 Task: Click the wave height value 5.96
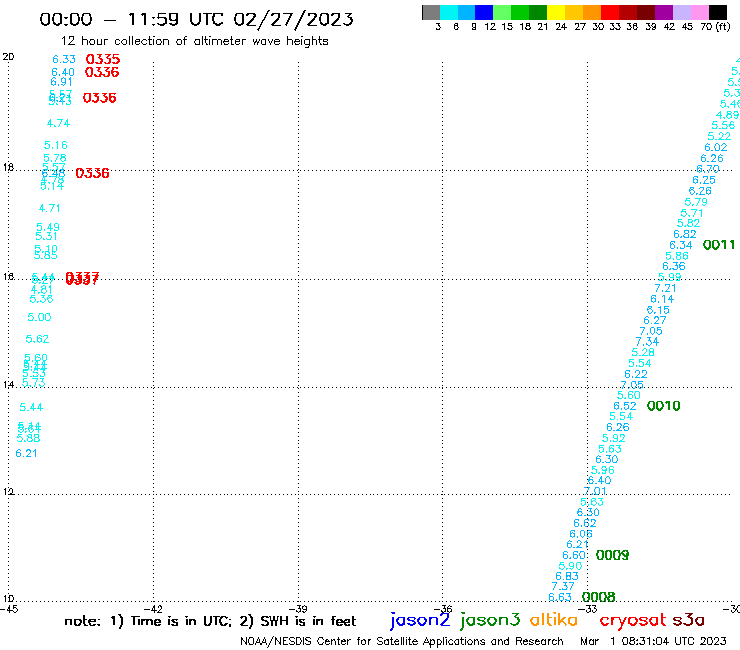(603, 470)
